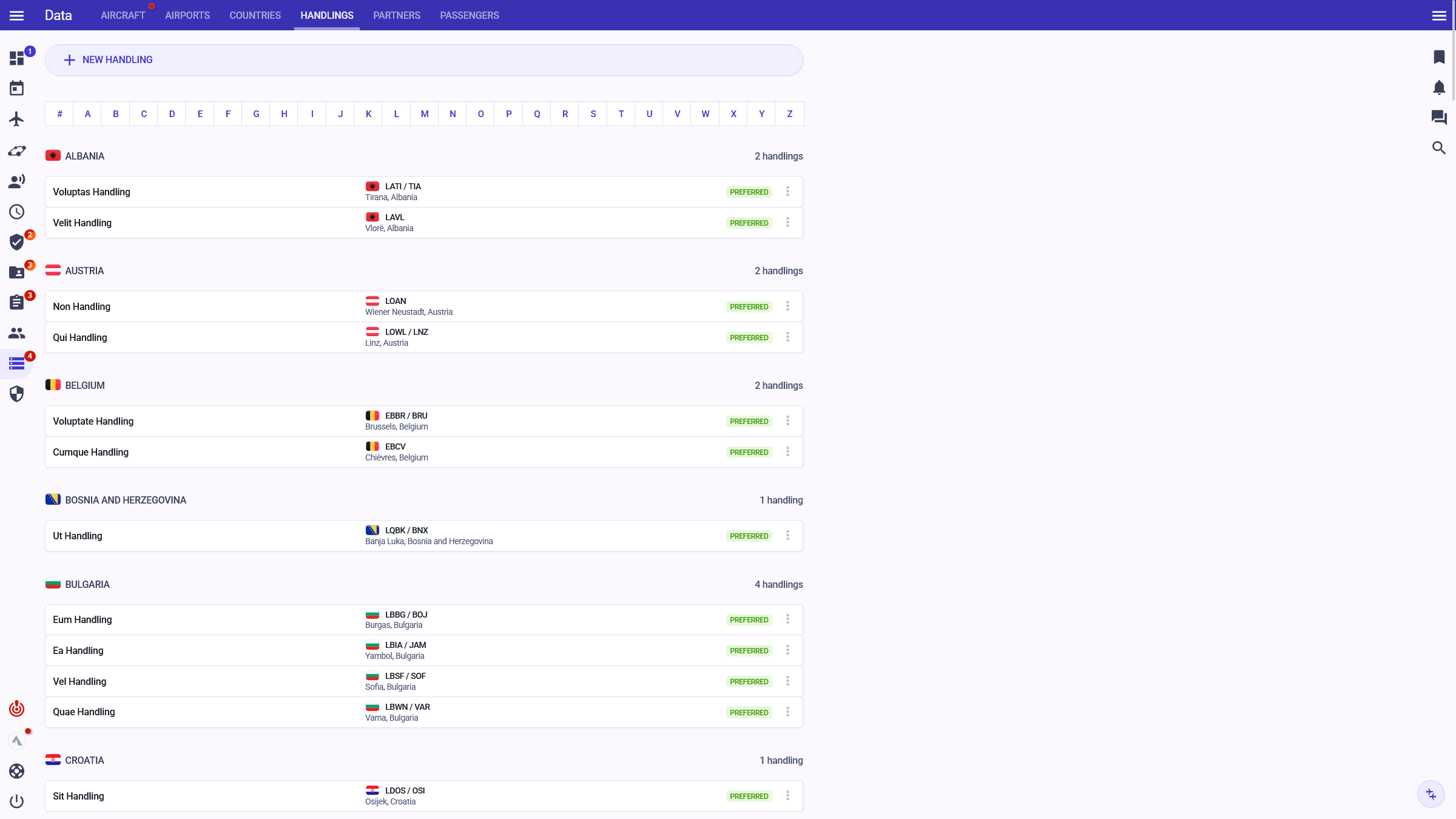Click the Preferred badge on Cumque Handling
Viewport: 1456px width, 819px height.
(749, 453)
